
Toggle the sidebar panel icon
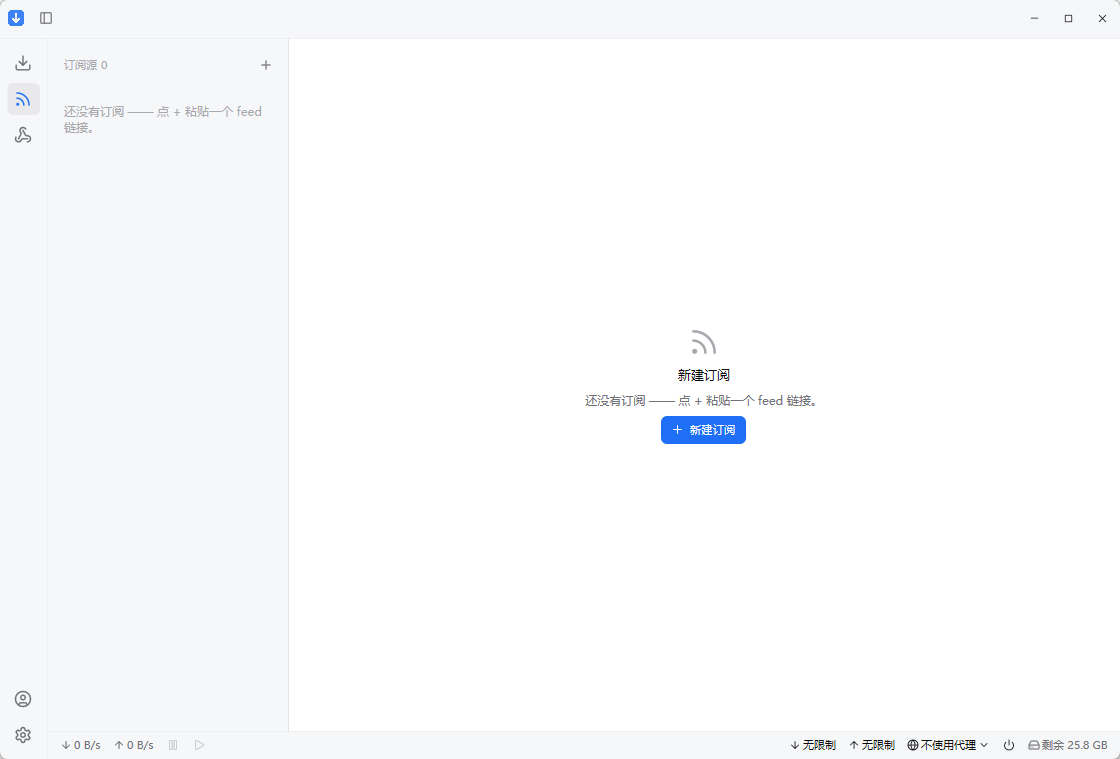click(46, 19)
